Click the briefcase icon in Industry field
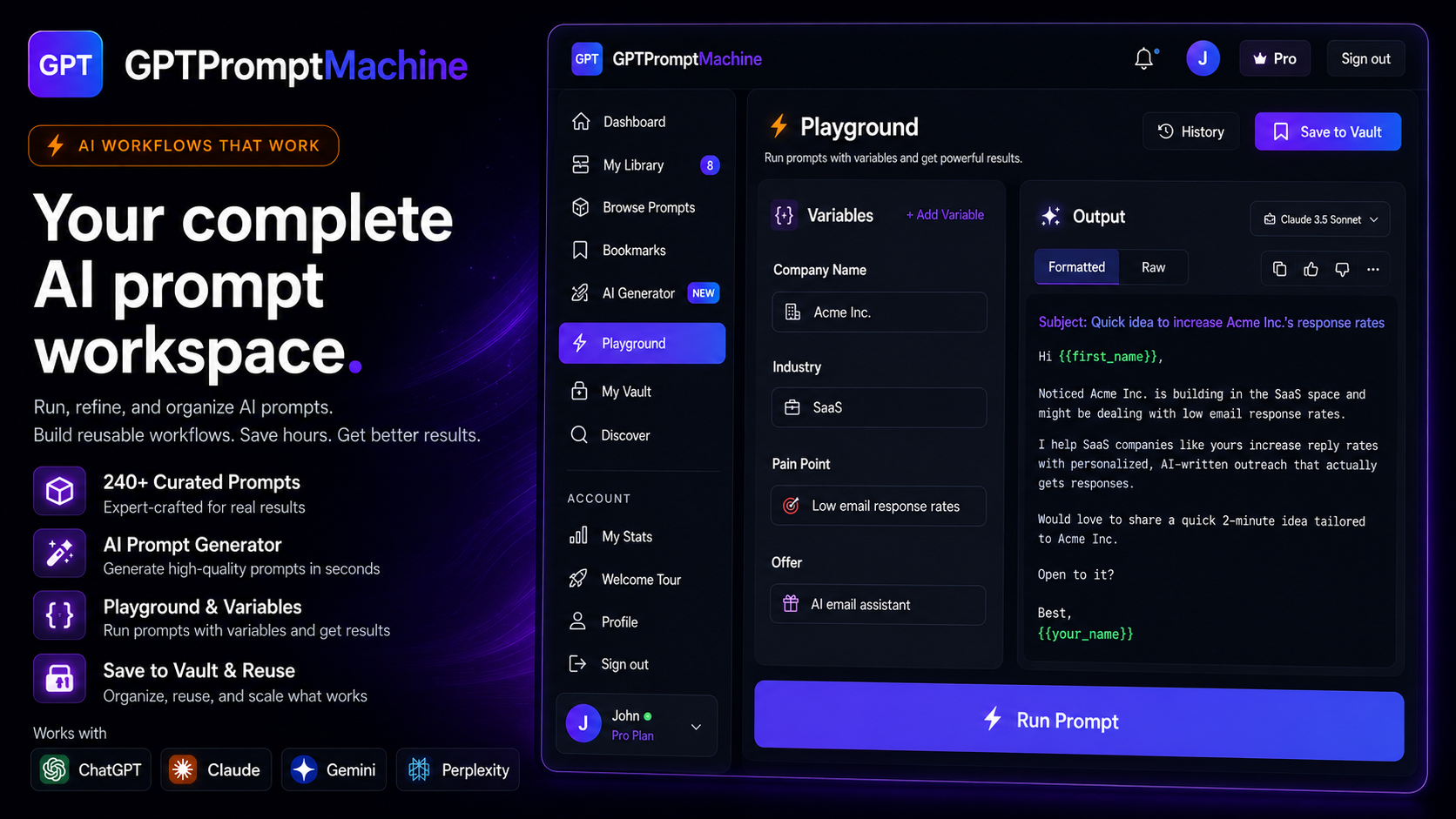This screenshot has height=819, width=1456. click(792, 407)
